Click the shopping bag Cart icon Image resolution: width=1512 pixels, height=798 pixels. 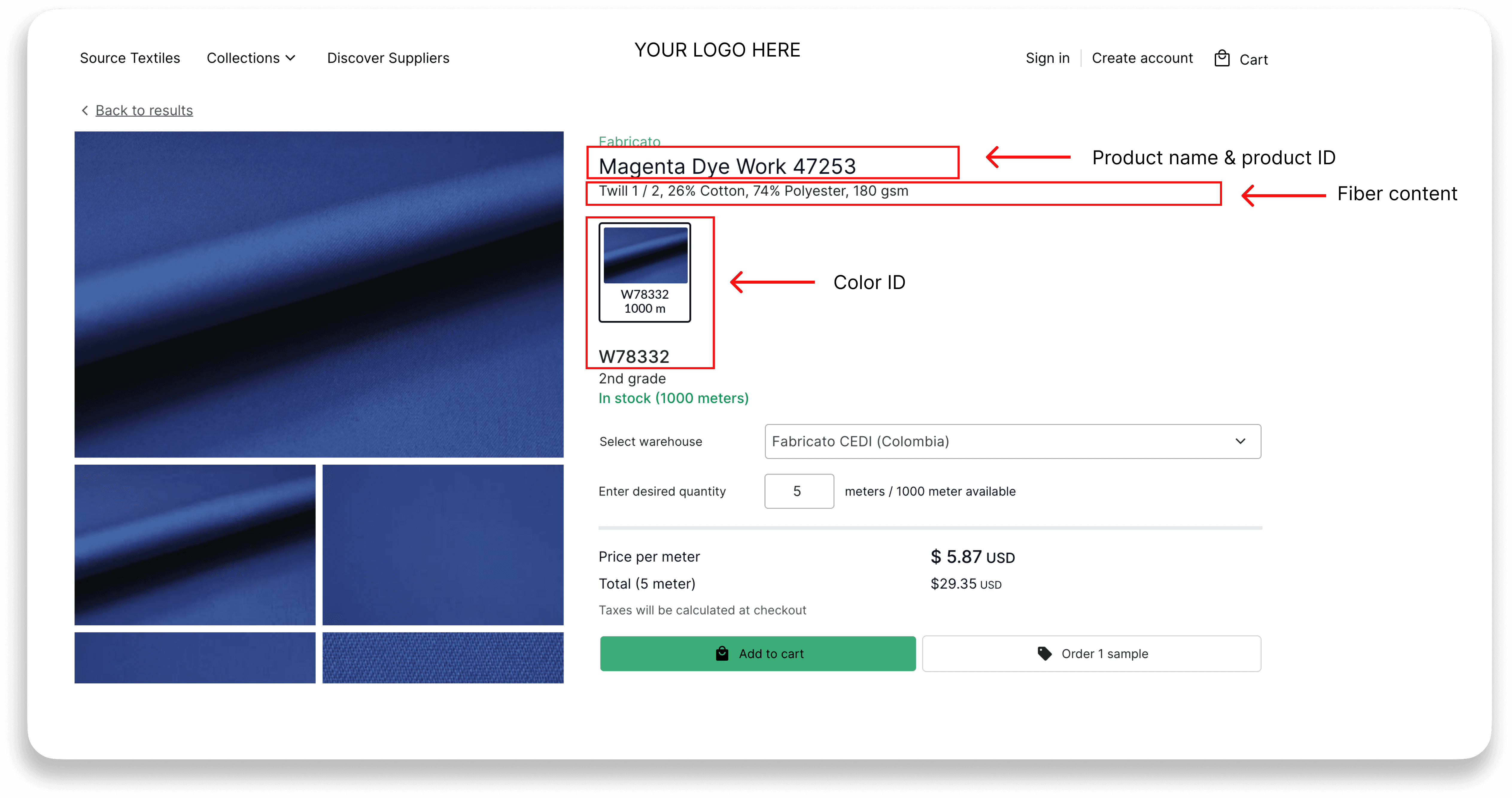[1221, 59]
